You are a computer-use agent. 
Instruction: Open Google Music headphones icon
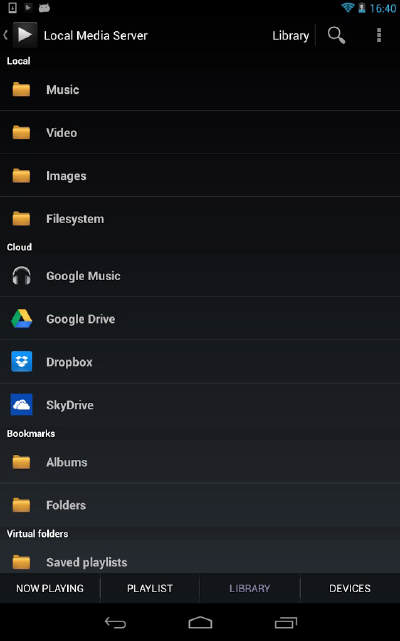(x=21, y=276)
